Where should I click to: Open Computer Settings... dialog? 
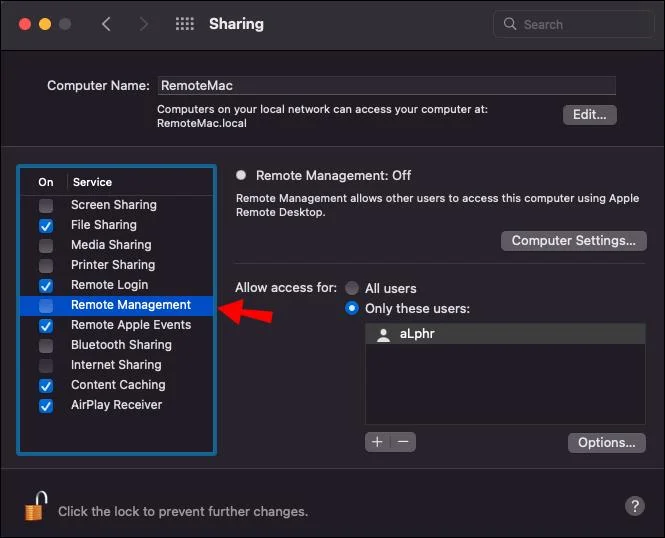click(573, 241)
